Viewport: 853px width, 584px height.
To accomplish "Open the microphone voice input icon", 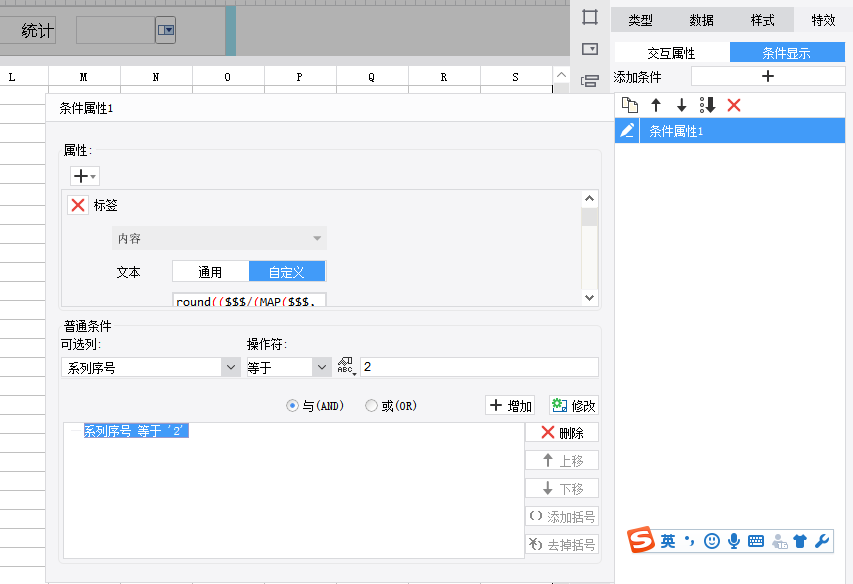I will (734, 541).
